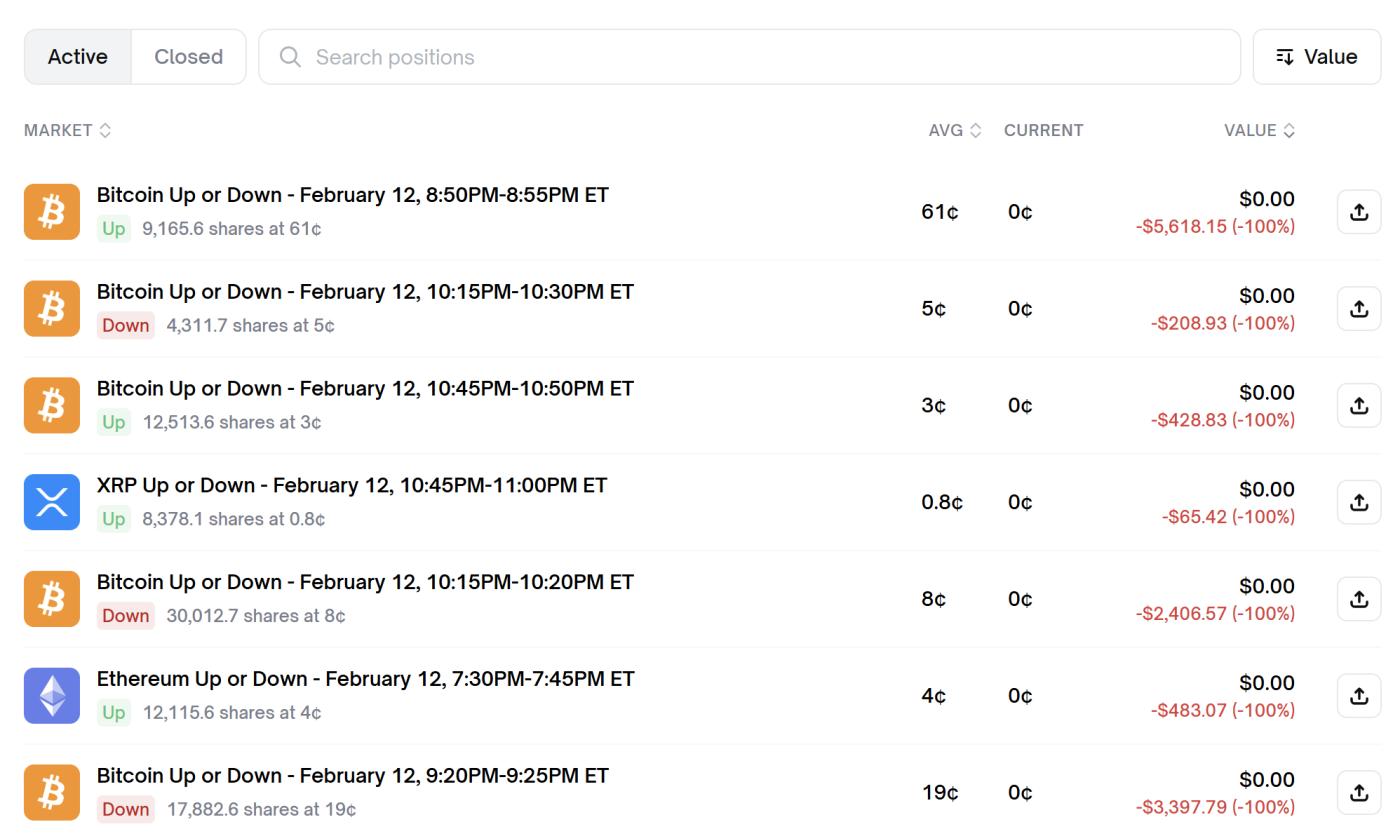Switch to the Active positions tab

click(78, 57)
